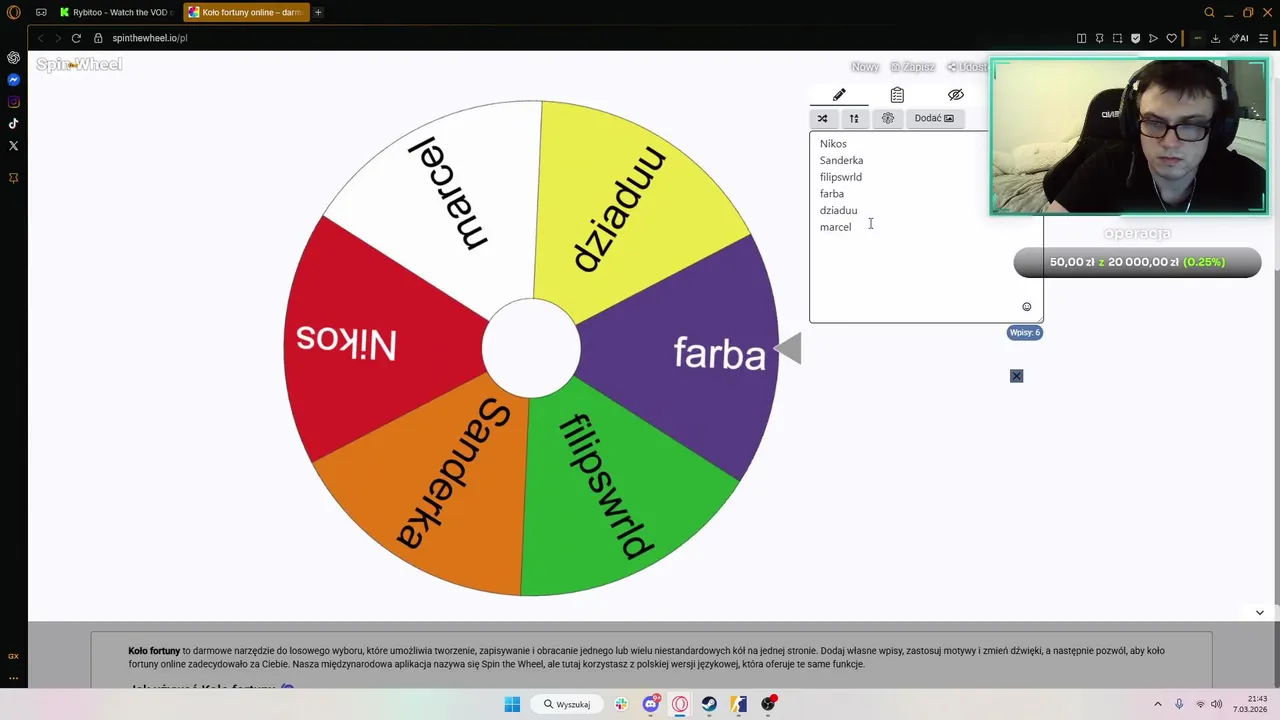Open the GX control sidebar item
Image resolution: width=1280 pixels, height=720 pixels.
(14, 656)
